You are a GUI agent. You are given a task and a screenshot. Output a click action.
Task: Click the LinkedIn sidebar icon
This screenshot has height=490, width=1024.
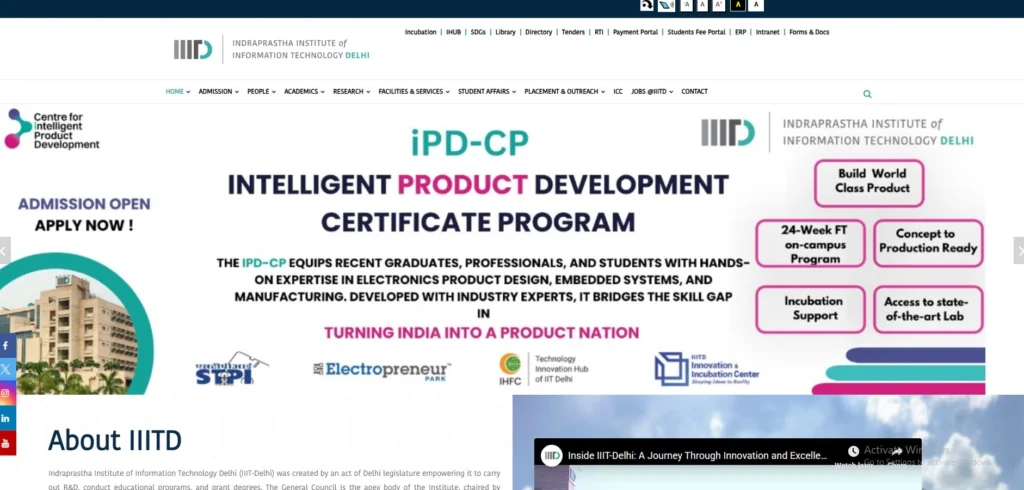pyautogui.click(x=6, y=418)
